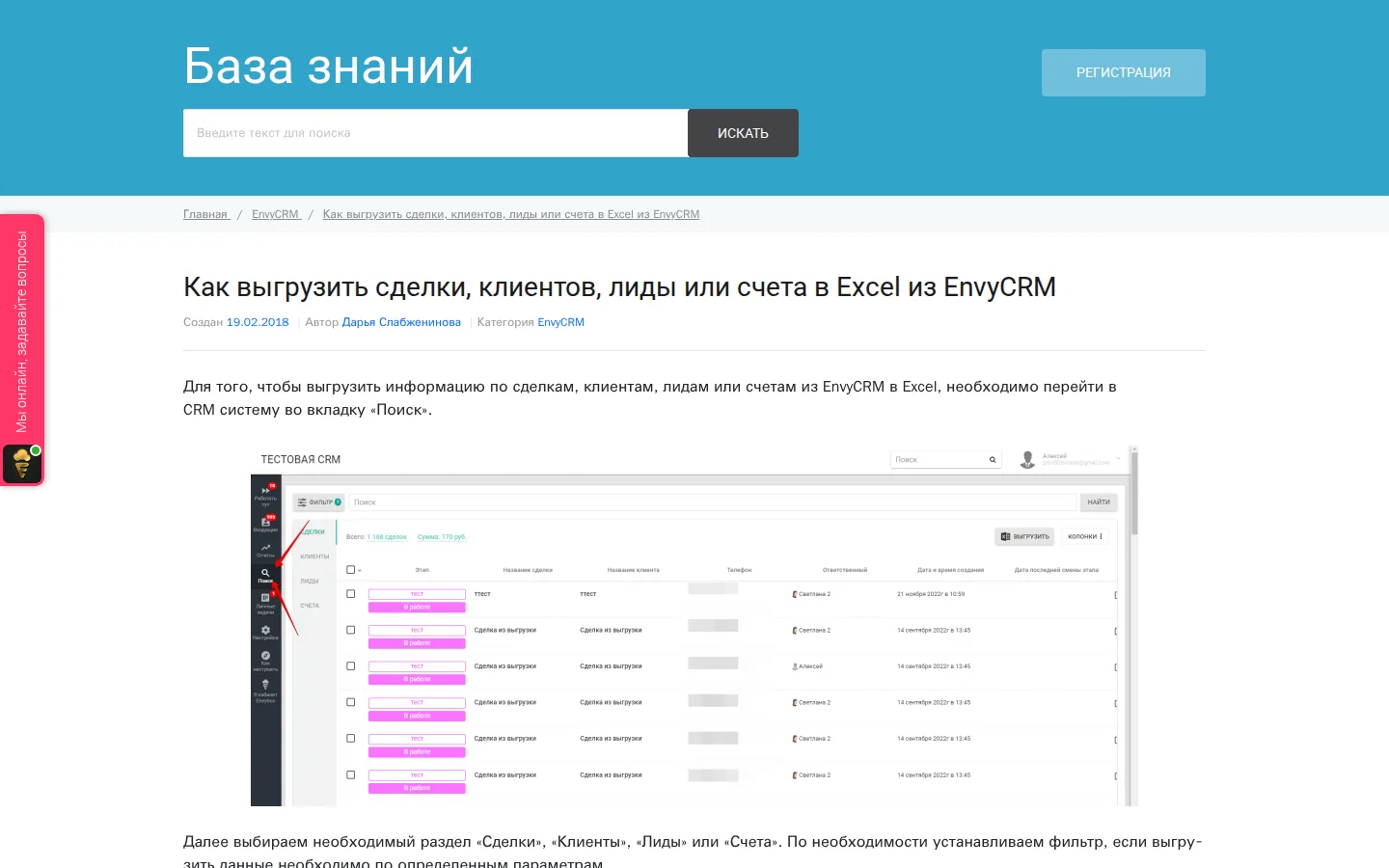Click the 'Регистрация' button

pos(1124,72)
